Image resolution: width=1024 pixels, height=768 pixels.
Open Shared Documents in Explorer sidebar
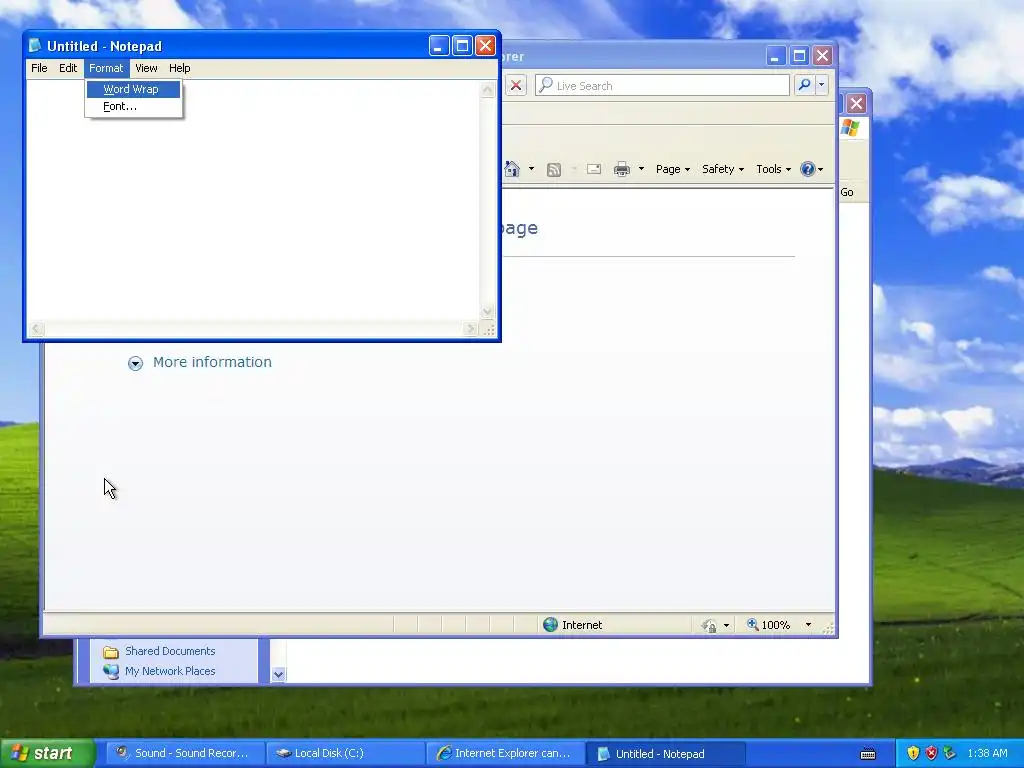[x=170, y=651]
